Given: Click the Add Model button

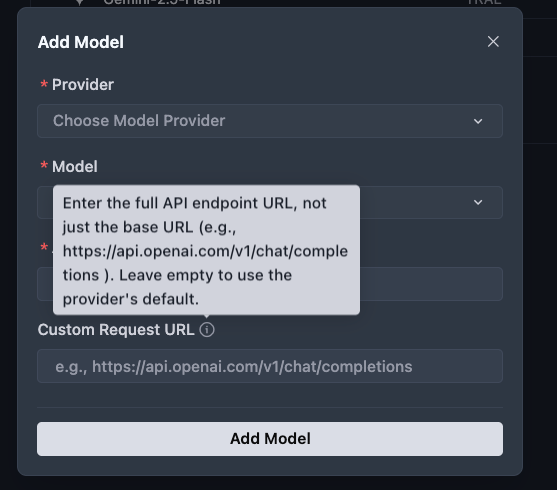Looking at the screenshot, I should click(x=270, y=439).
